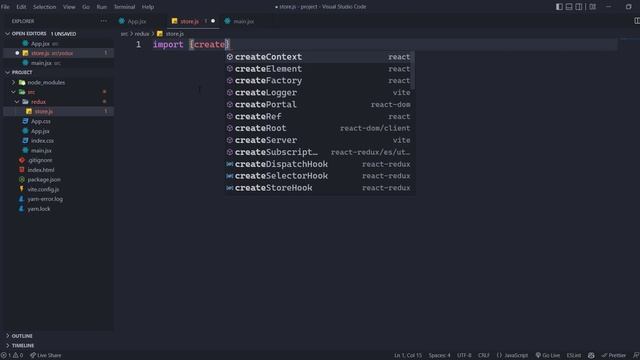Open the Edit menu

pos(21,7)
